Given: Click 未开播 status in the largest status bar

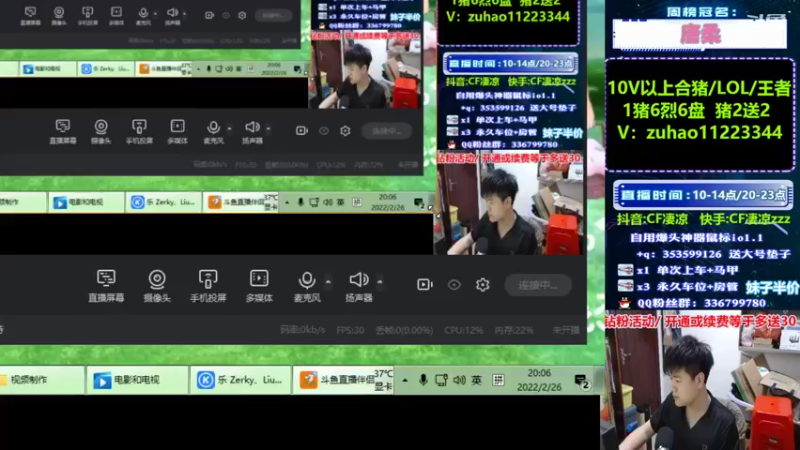Looking at the screenshot, I should coord(566,330).
